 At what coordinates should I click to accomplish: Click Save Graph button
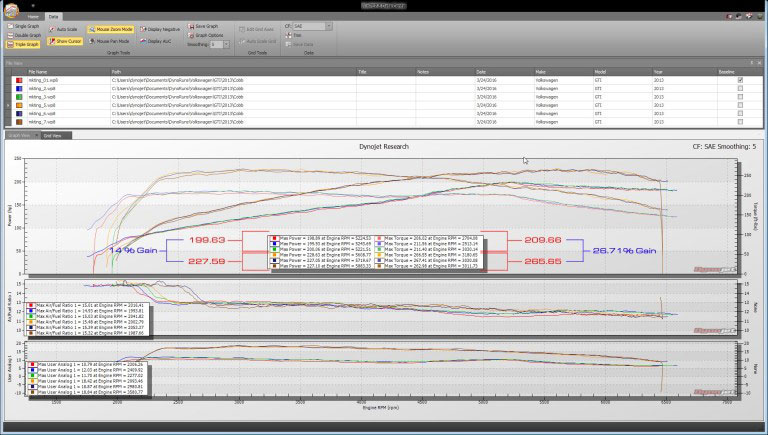pyautogui.click(x=203, y=26)
